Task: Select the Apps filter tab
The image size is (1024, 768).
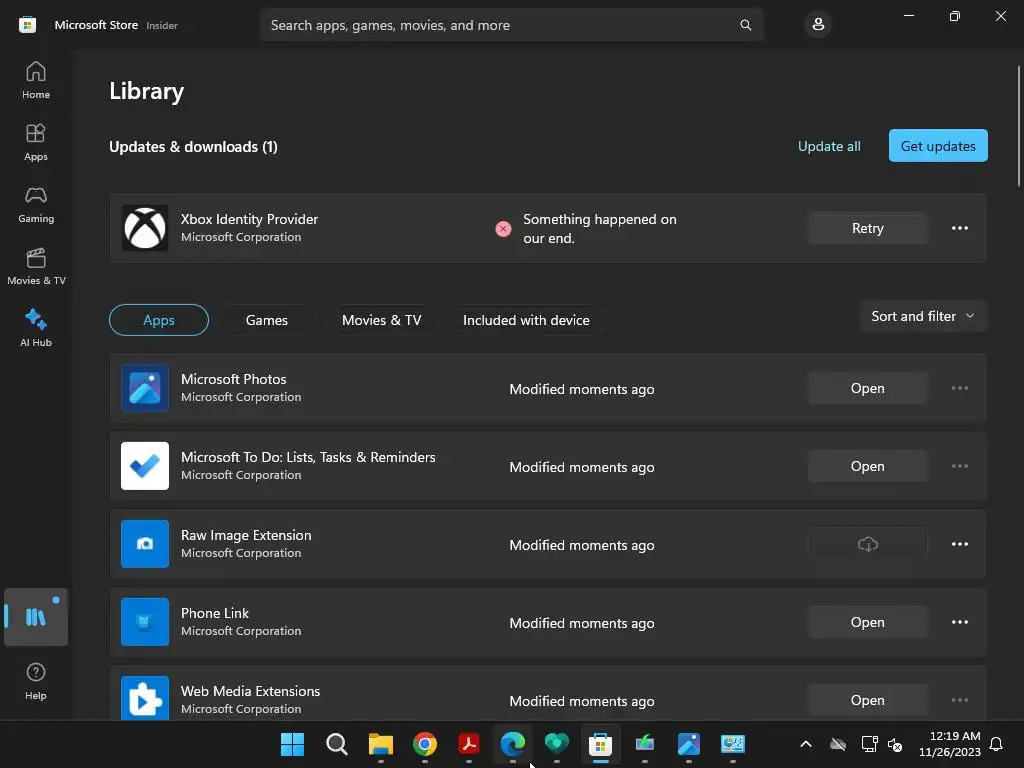Action: click(159, 320)
